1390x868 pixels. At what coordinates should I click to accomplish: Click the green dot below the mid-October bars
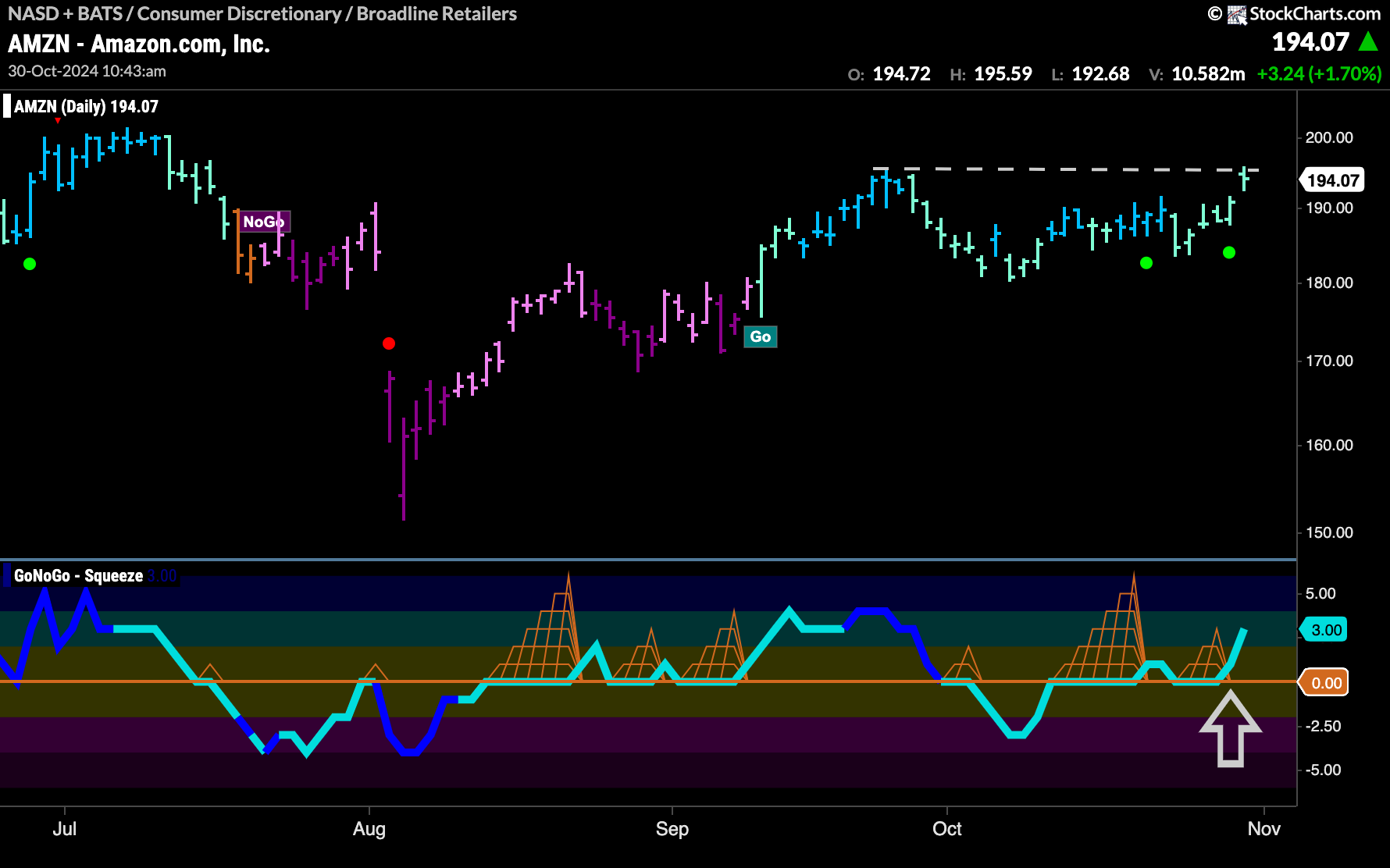click(x=1146, y=263)
